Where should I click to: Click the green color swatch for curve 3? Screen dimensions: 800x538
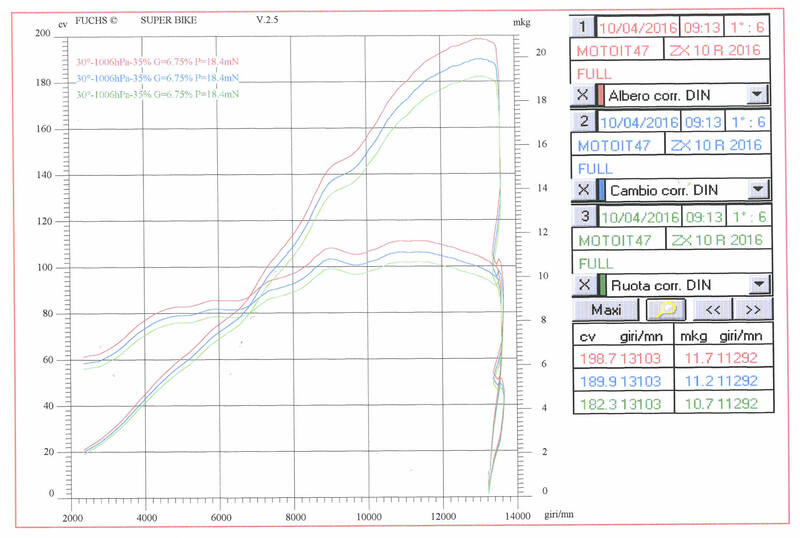point(600,285)
